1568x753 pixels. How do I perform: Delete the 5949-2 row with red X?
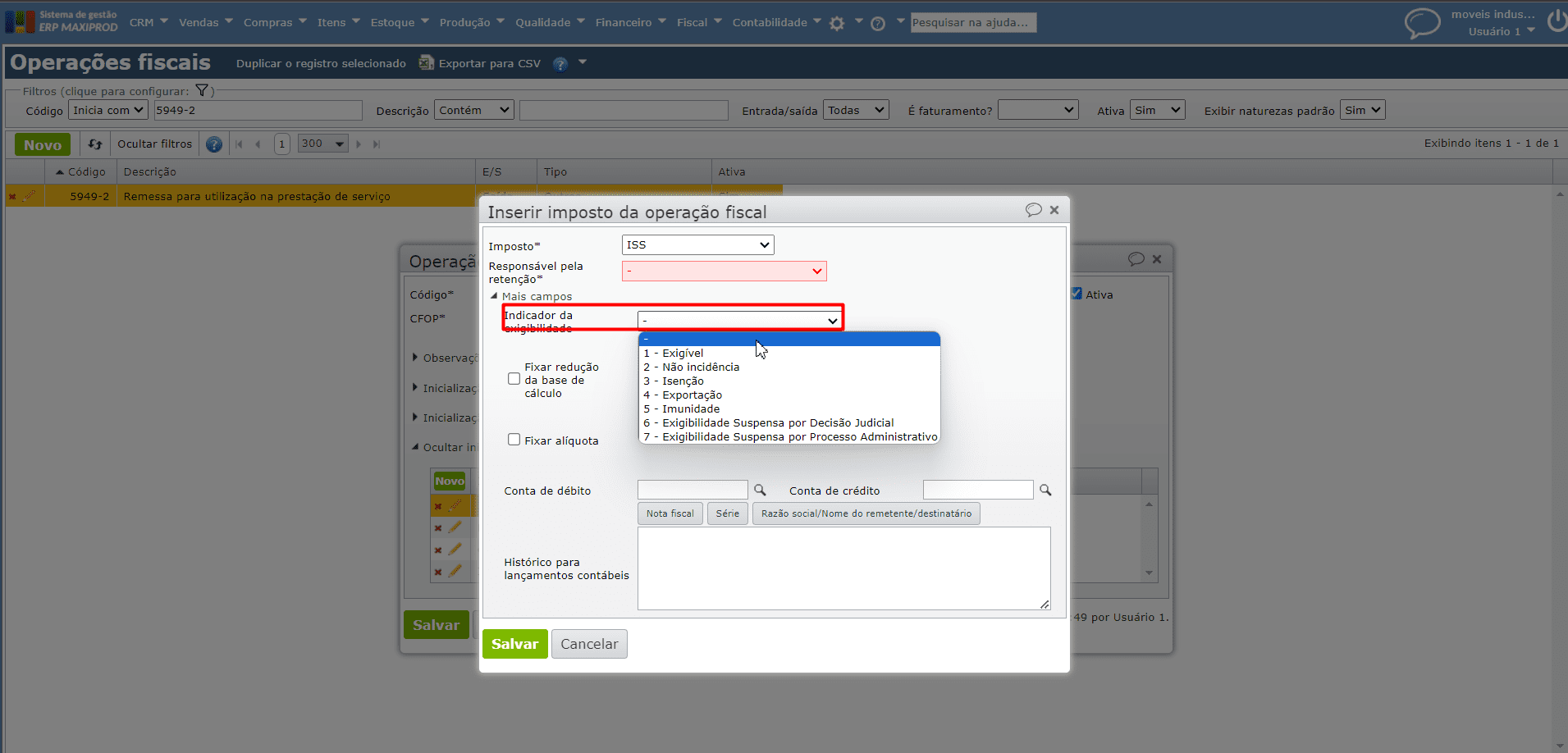(12, 197)
